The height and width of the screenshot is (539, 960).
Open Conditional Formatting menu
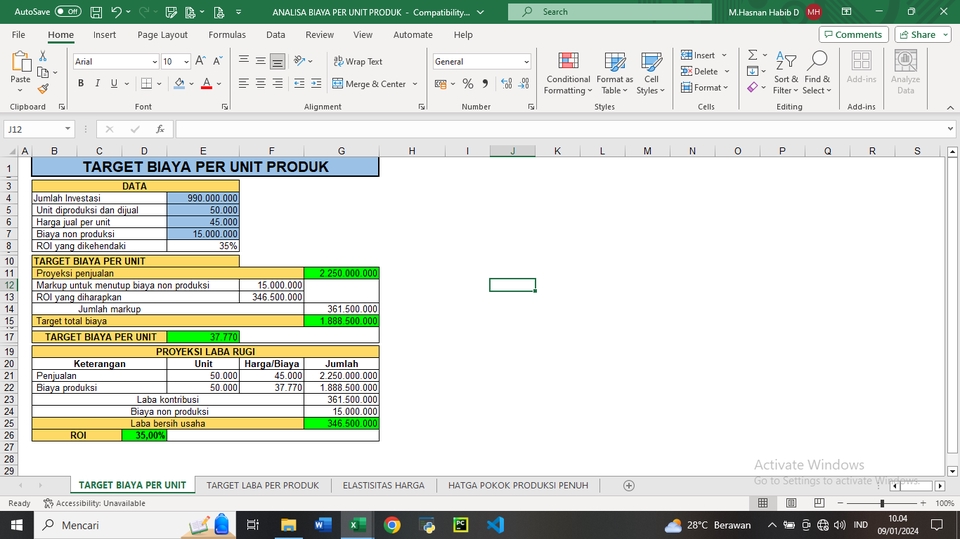tap(568, 74)
